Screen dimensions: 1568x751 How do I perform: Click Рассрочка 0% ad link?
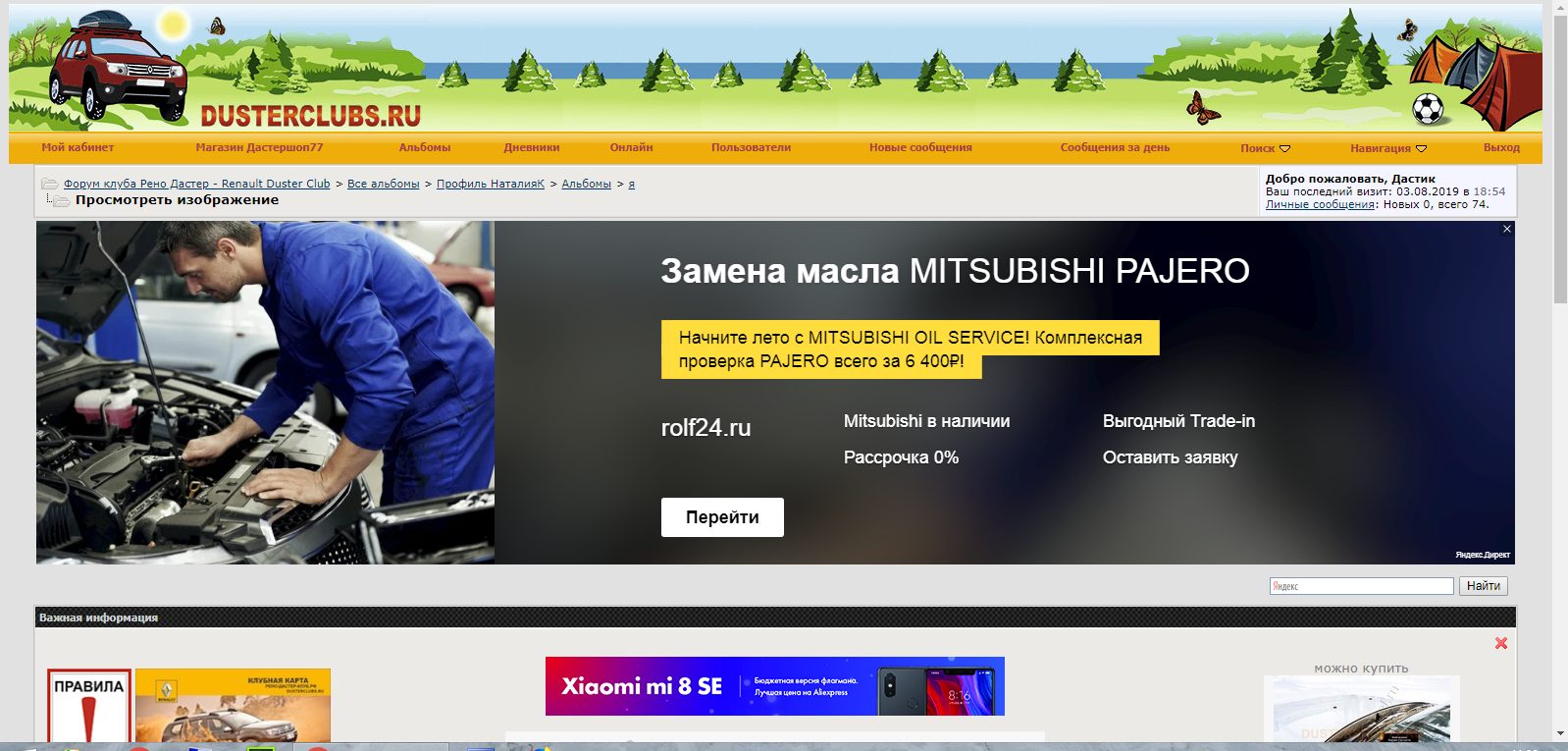[x=901, y=457]
